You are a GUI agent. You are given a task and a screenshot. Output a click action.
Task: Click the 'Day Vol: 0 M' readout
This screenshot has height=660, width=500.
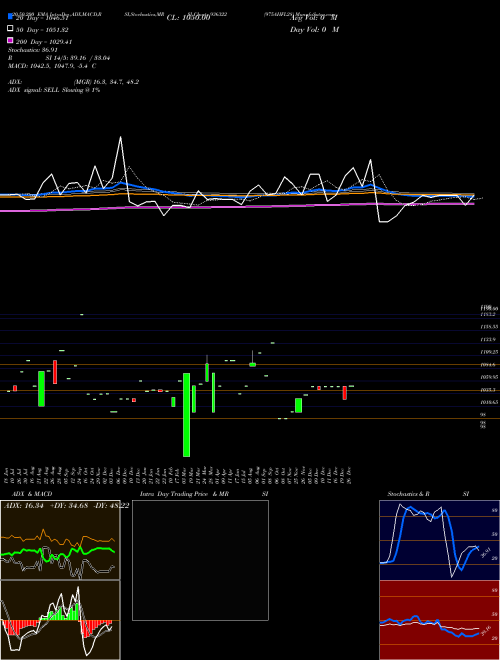tap(314, 29)
